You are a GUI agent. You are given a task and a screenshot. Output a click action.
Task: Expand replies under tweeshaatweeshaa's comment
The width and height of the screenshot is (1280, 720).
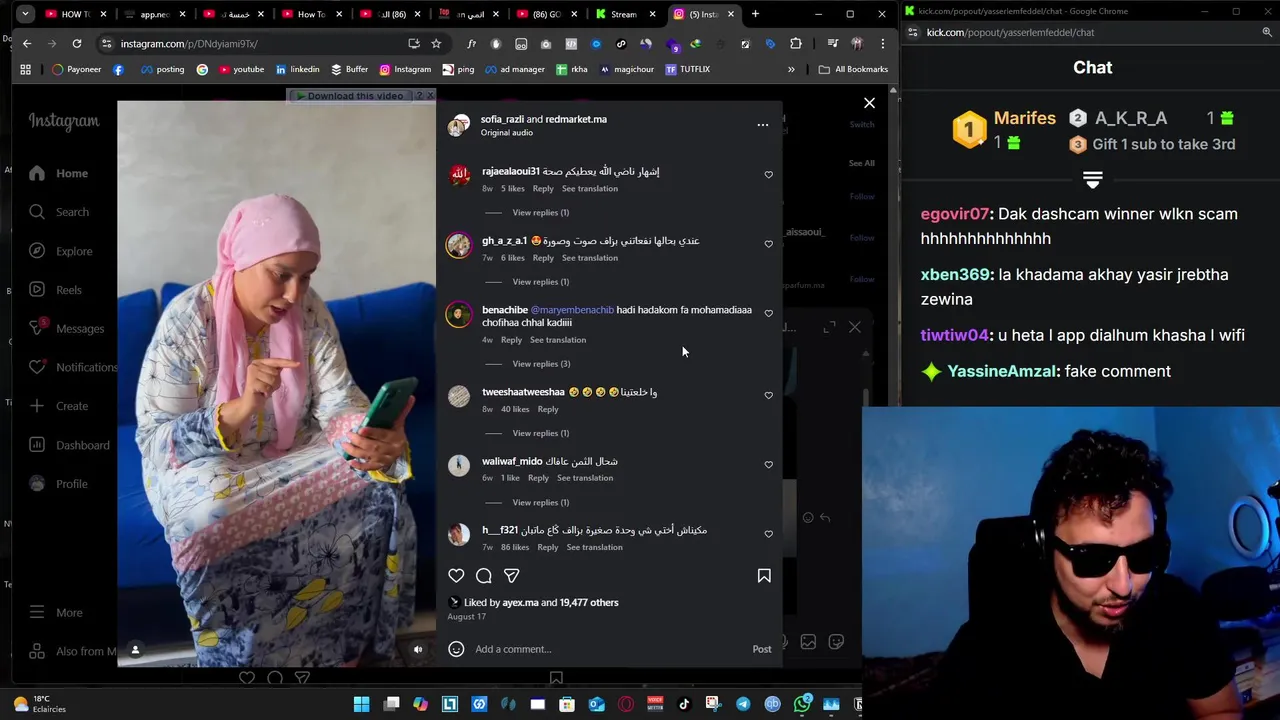[x=540, y=433]
